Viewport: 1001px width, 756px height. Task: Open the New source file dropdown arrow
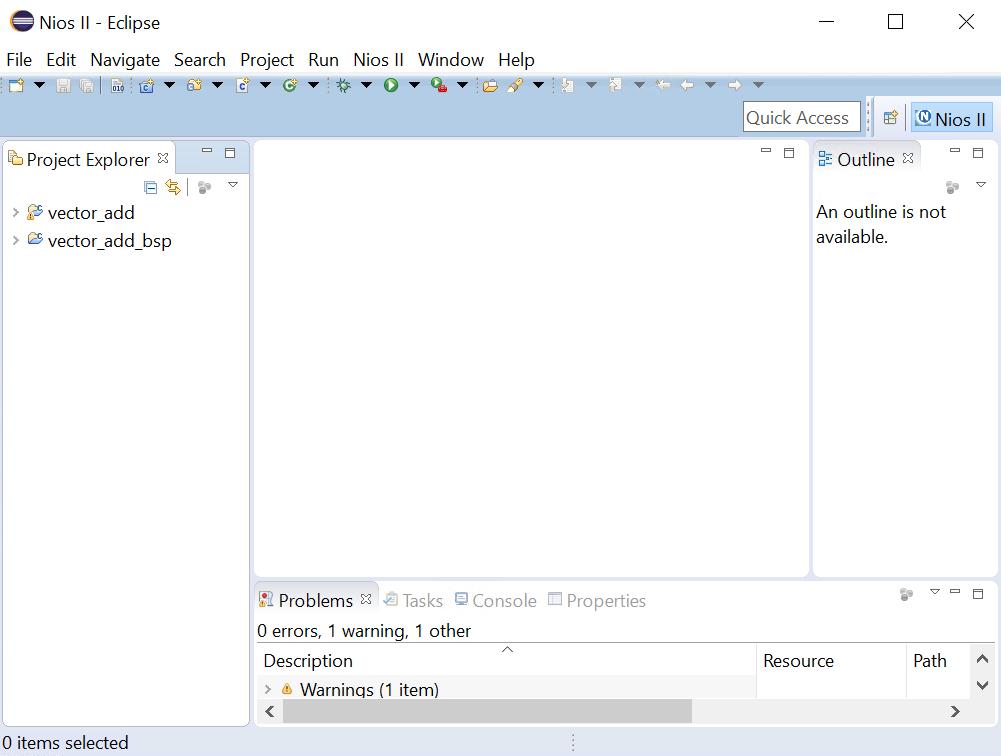[x=265, y=85]
